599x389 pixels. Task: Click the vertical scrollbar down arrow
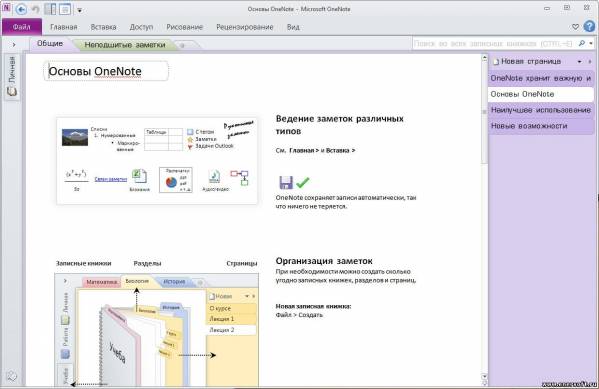coord(484,376)
